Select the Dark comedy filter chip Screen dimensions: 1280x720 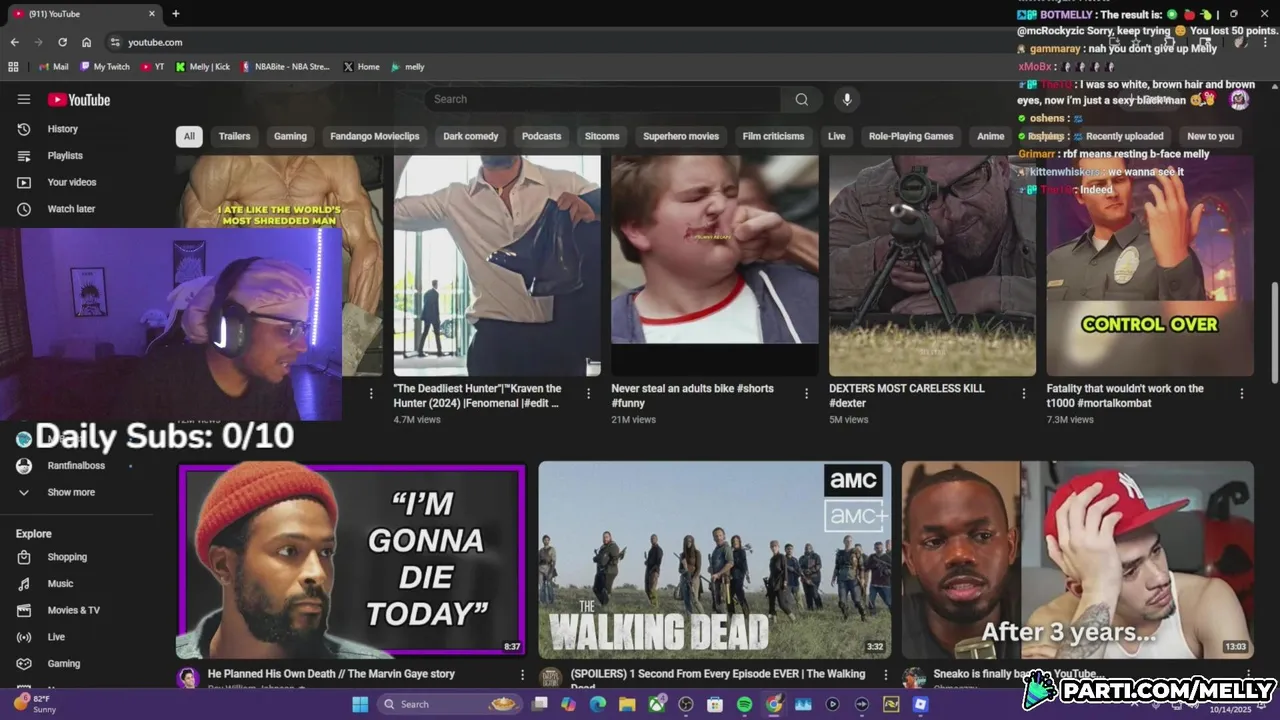click(471, 136)
